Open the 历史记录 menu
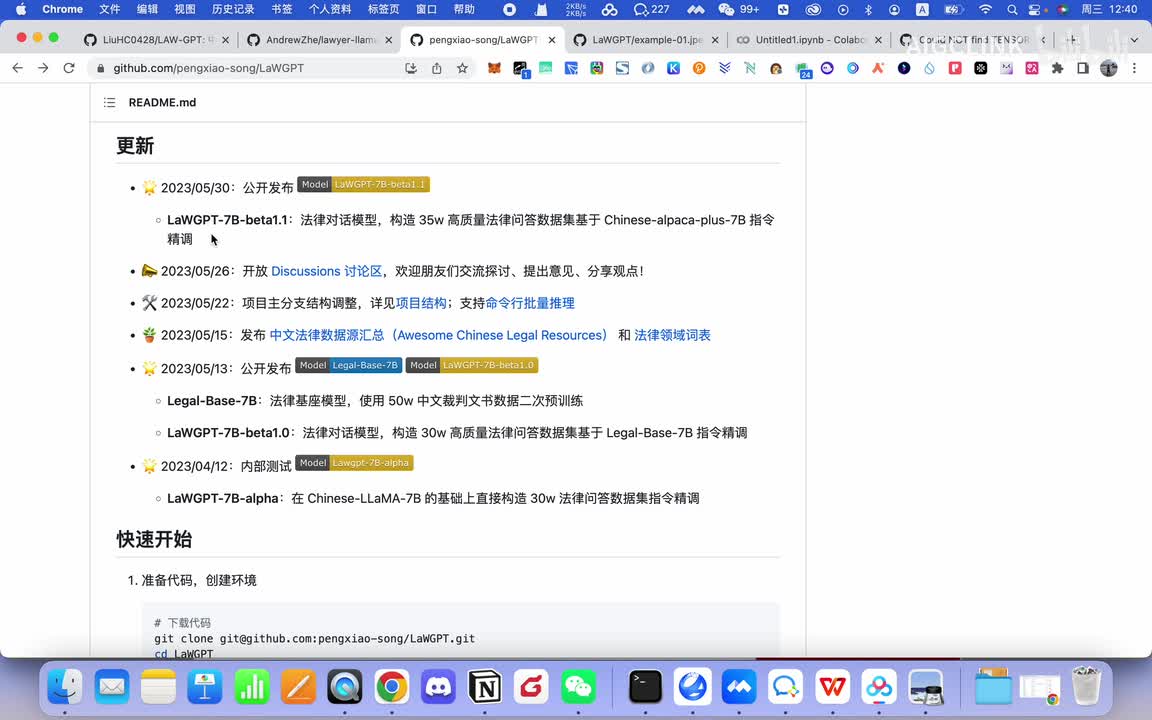This screenshot has height=720, width=1152. point(233,9)
